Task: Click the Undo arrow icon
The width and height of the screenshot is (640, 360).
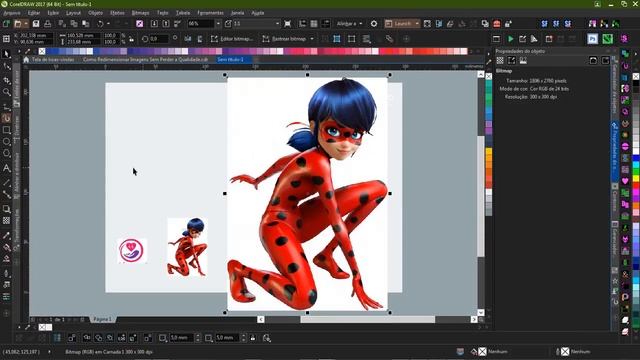Action: (x=100, y=24)
